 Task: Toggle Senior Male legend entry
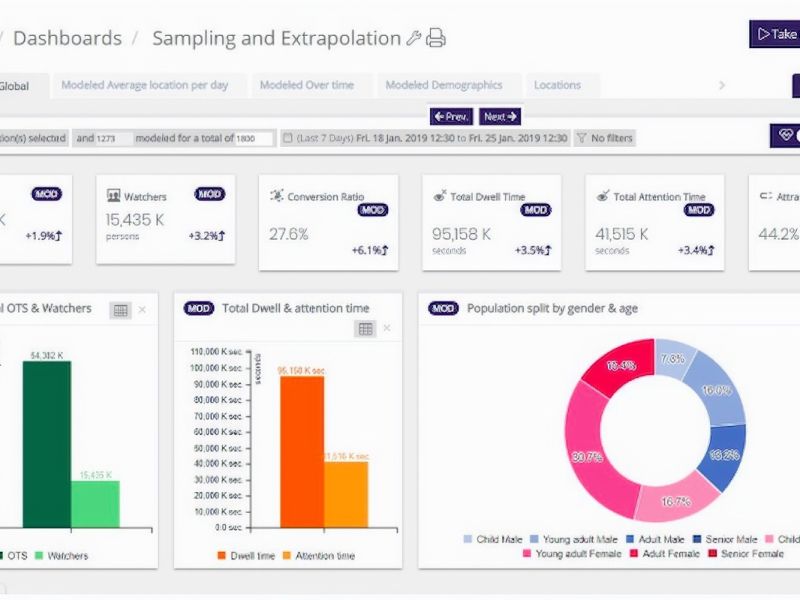coord(725,539)
